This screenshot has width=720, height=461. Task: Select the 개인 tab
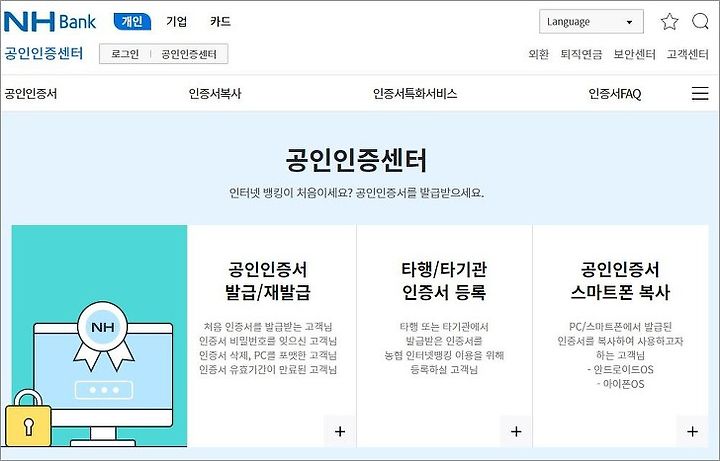coord(132,21)
